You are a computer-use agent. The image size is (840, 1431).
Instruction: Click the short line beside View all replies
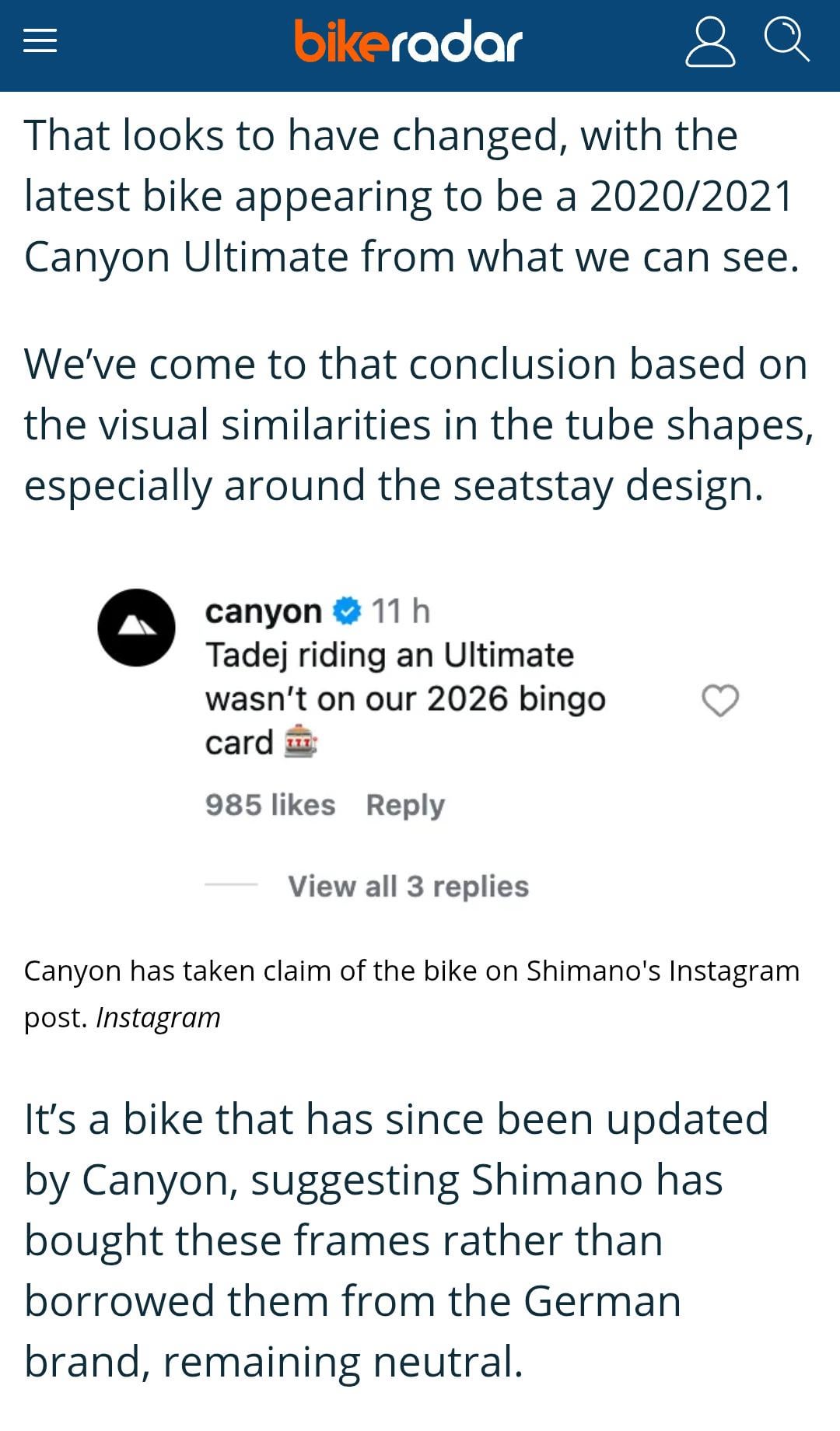coord(231,885)
